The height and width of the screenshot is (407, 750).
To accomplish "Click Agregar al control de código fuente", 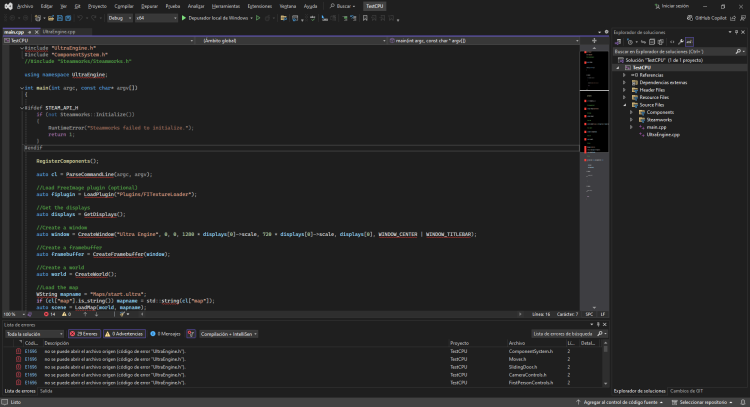I will (x=619, y=402).
